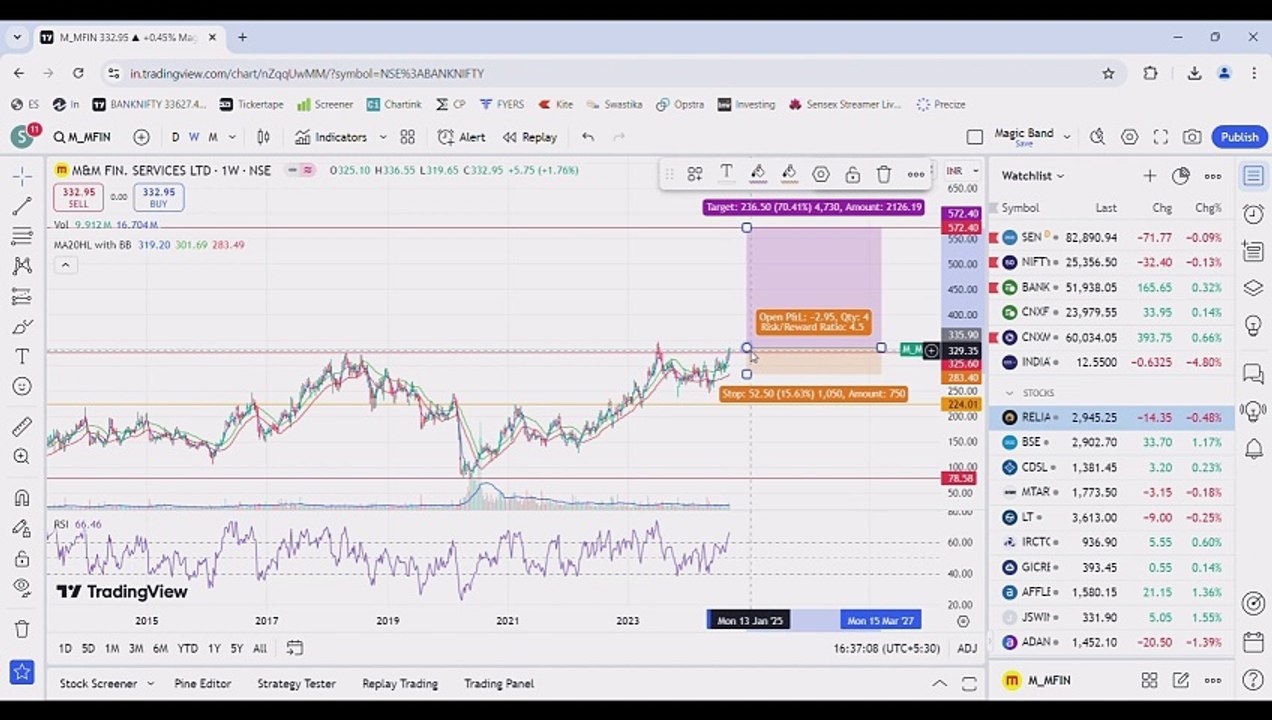Collapse the STOCKS watchlist section
This screenshot has width=1272, height=720.
pyautogui.click(x=1009, y=393)
